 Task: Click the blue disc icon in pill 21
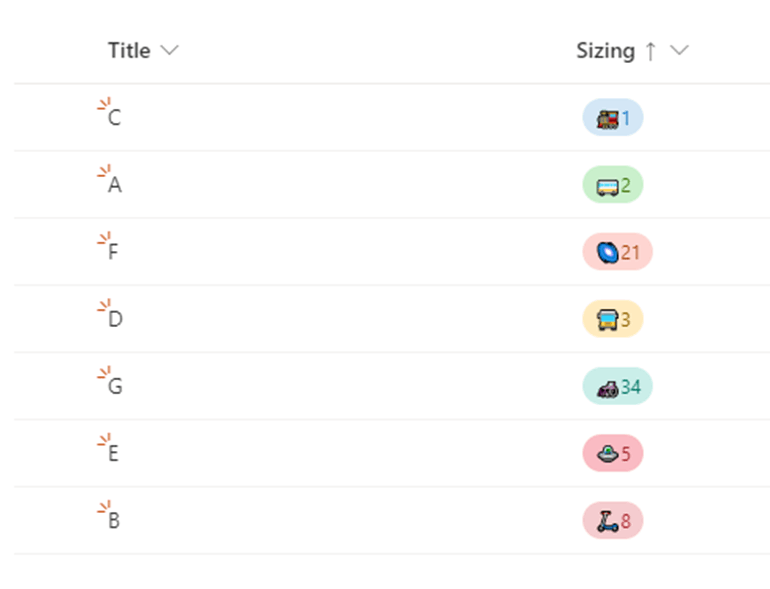(x=607, y=253)
